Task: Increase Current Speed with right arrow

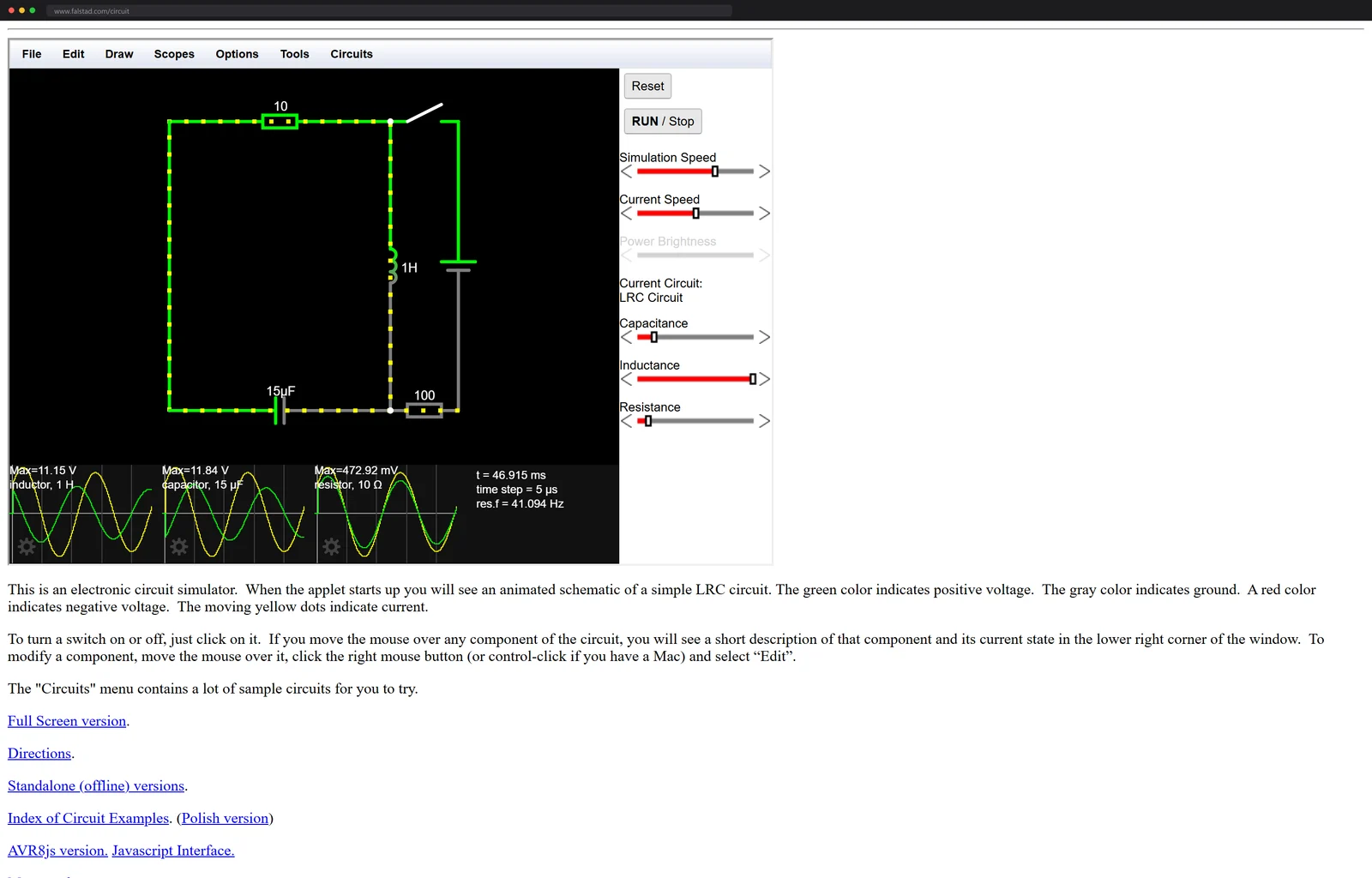Action: click(x=764, y=213)
